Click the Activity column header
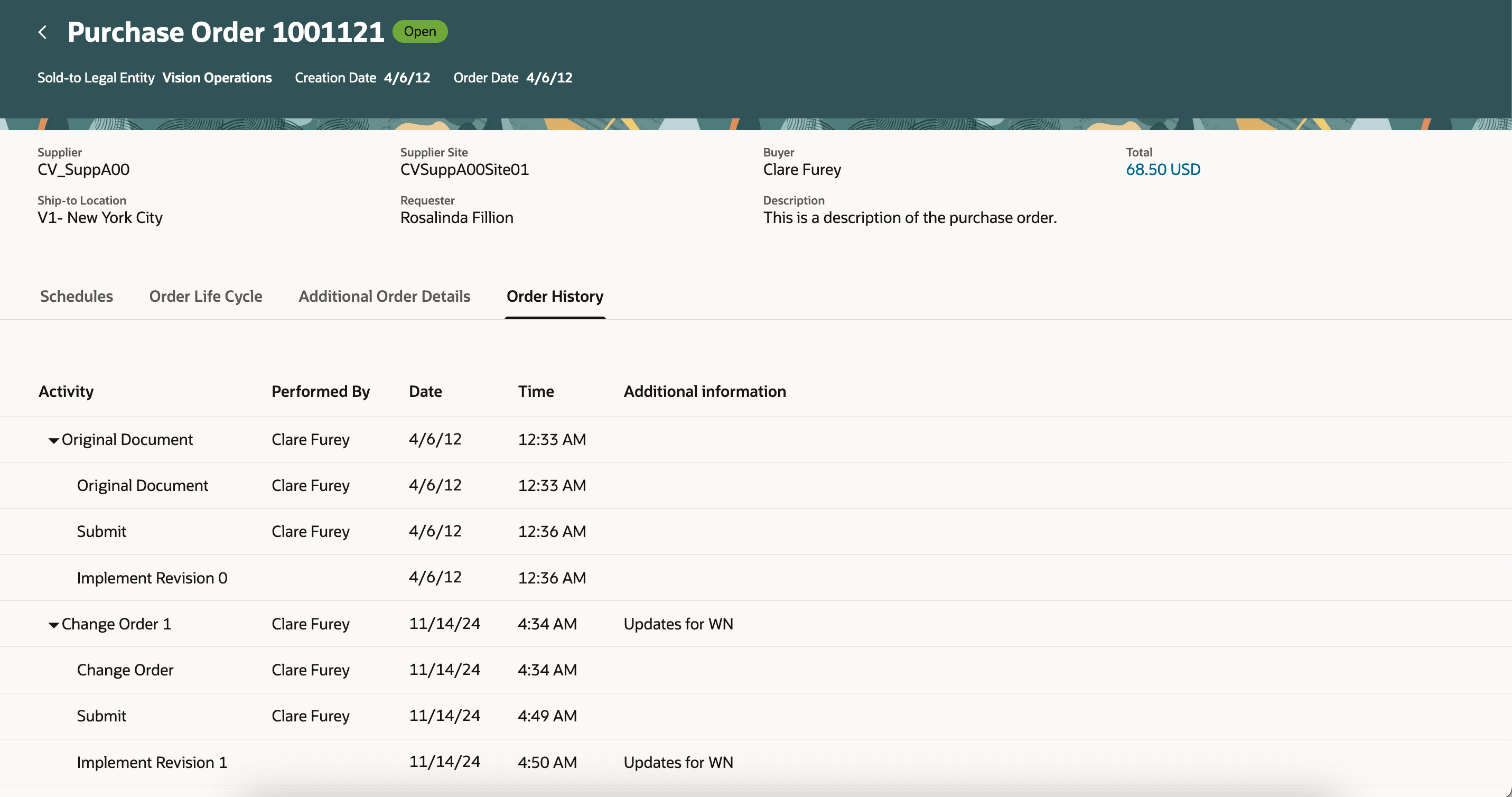This screenshot has height=797, width=1512. coord(66,391)
